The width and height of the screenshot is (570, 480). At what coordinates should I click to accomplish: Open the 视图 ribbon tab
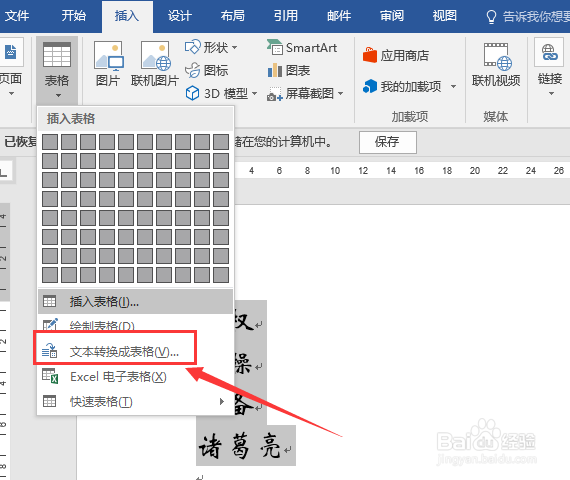pos(445,16)
